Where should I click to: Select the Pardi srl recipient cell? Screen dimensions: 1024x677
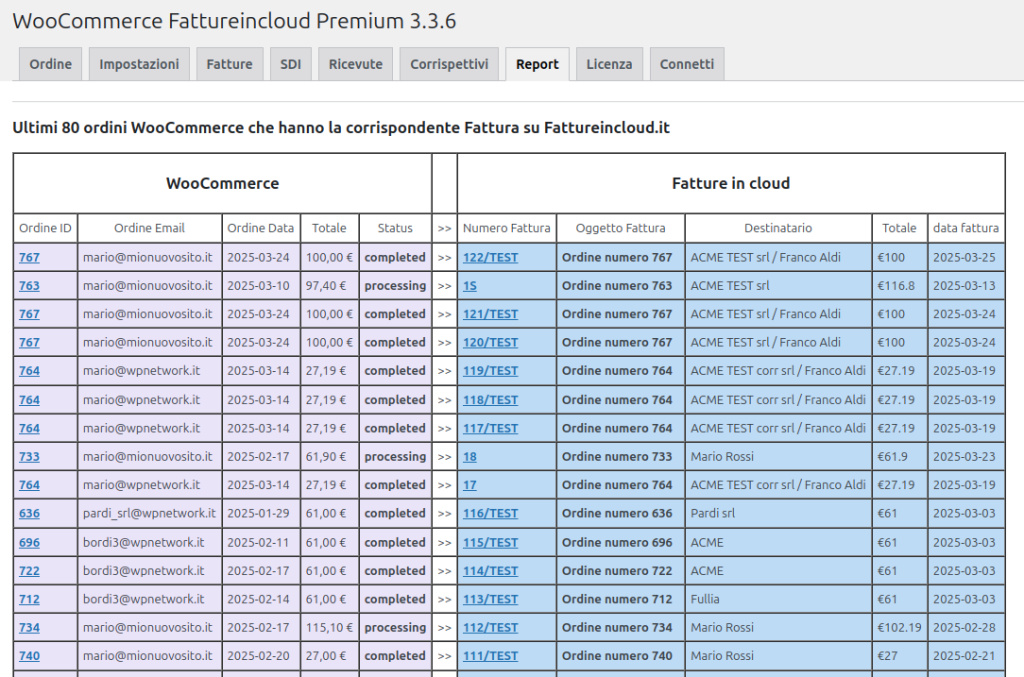[x=778, y=514]
